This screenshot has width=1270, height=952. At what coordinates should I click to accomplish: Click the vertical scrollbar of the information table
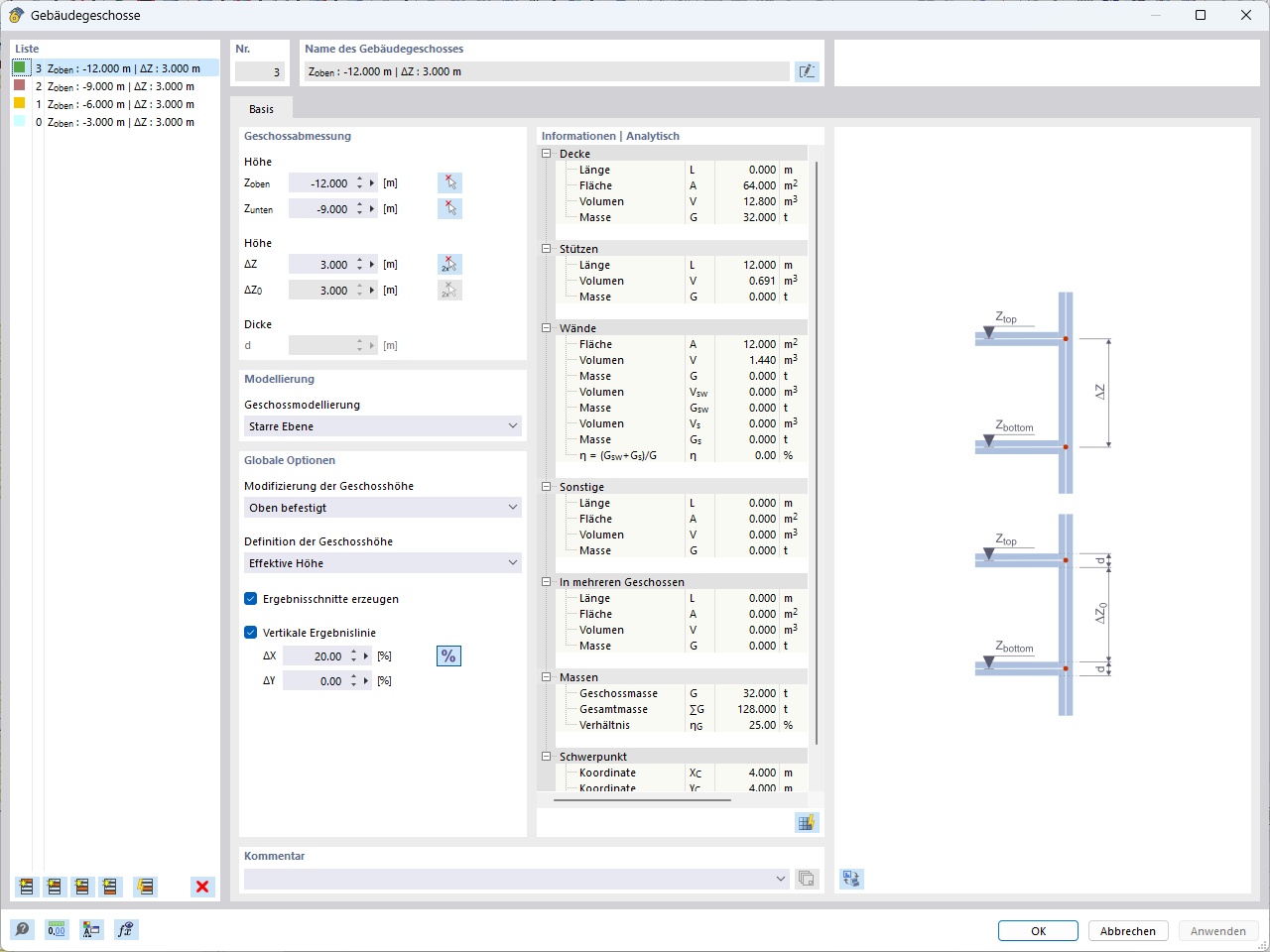(x=817, y=452)
